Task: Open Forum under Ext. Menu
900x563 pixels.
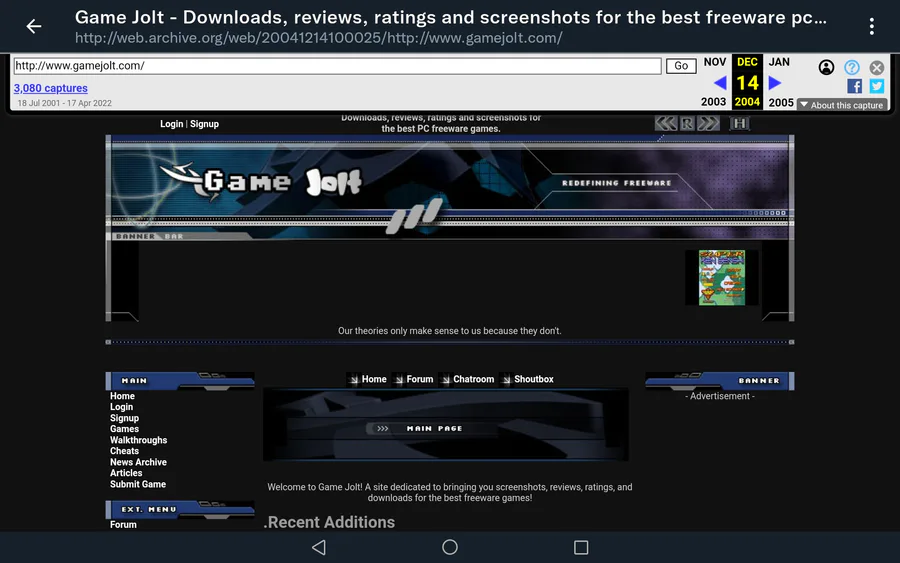Action: [x=123, y=525]
